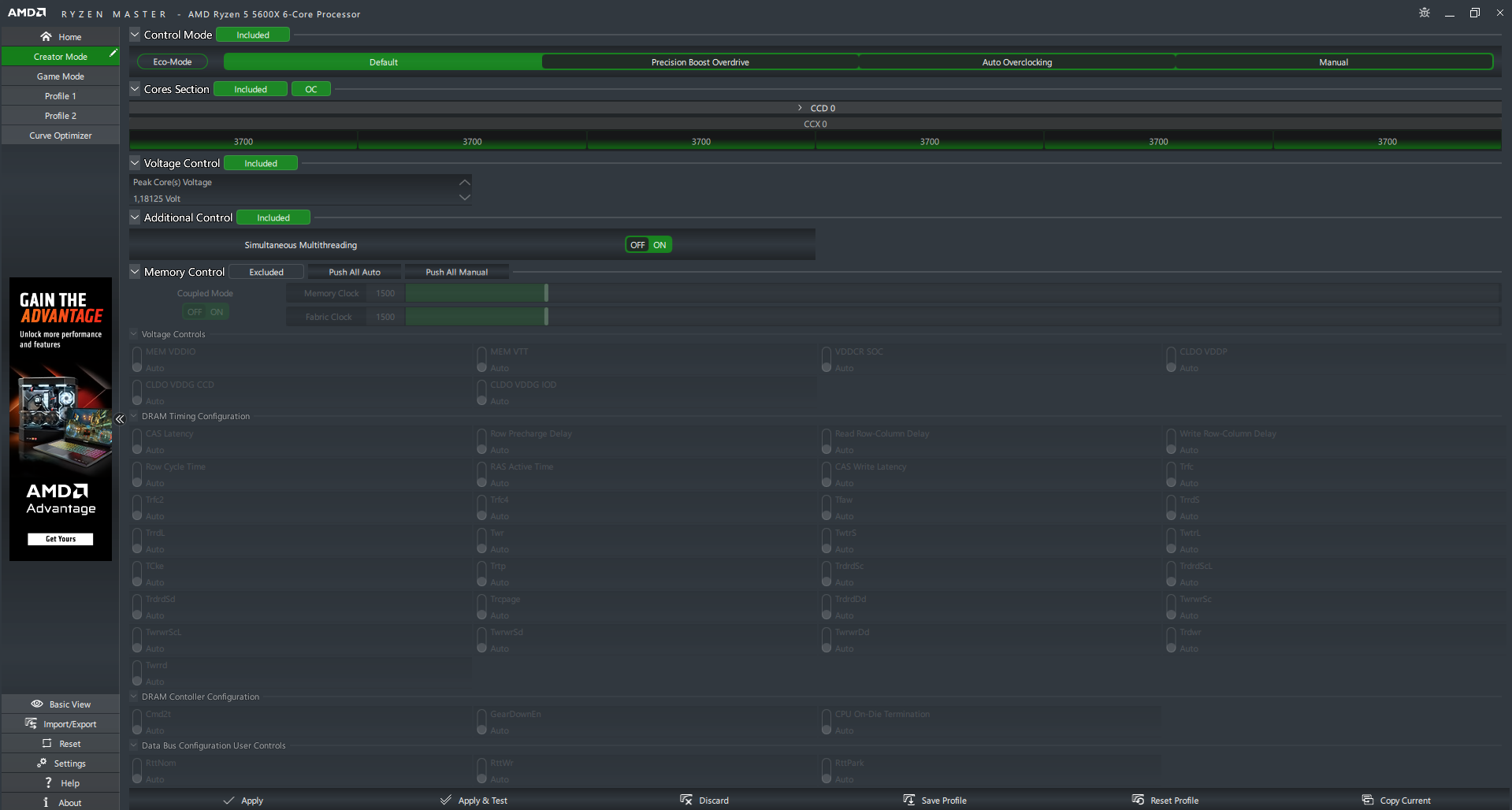Select Precision Boost Overdrive mode
Screen dimensions: 1512x810
click(700, 62)
